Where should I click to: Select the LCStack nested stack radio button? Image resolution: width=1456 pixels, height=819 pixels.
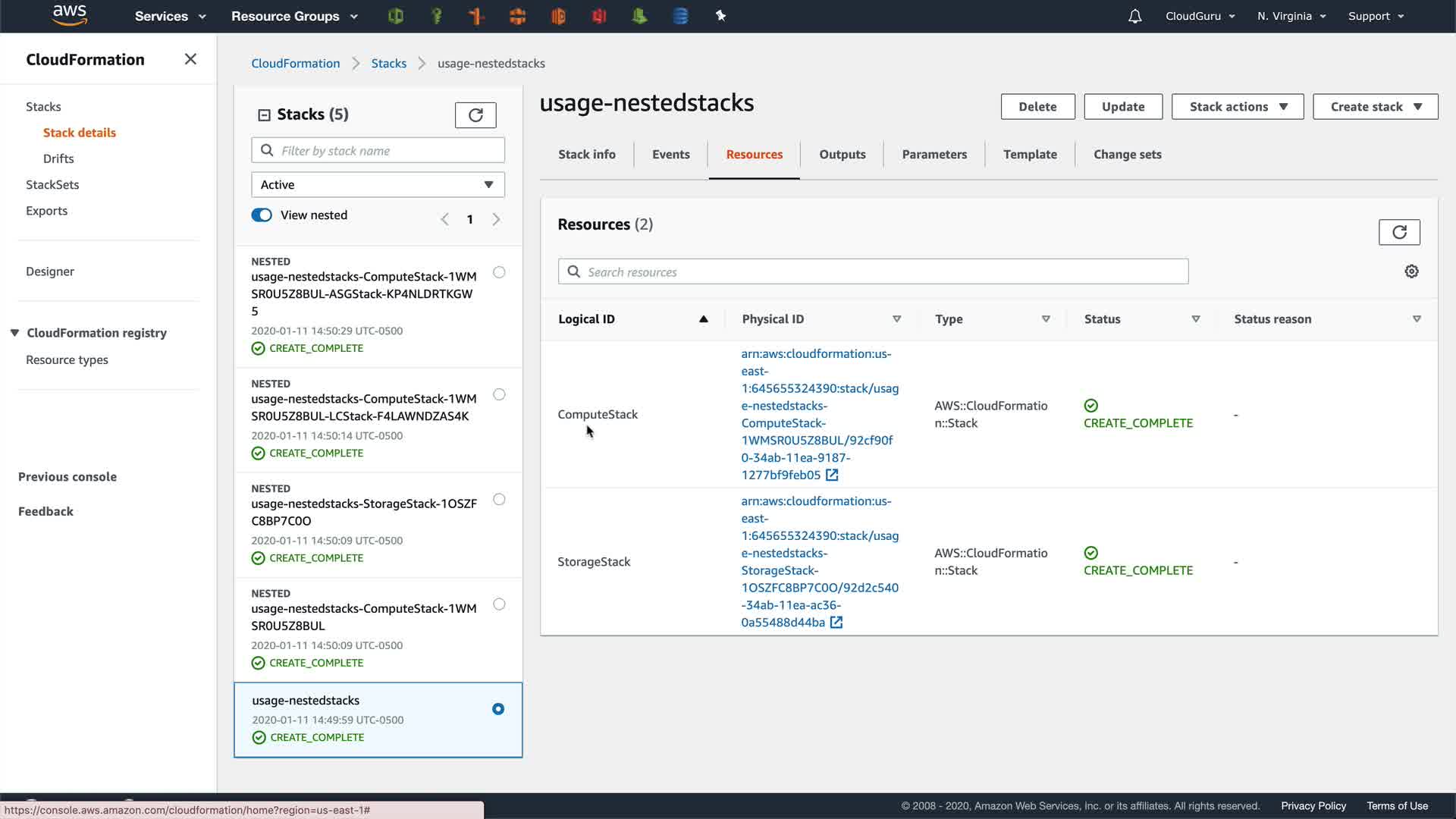click(499, 394)
